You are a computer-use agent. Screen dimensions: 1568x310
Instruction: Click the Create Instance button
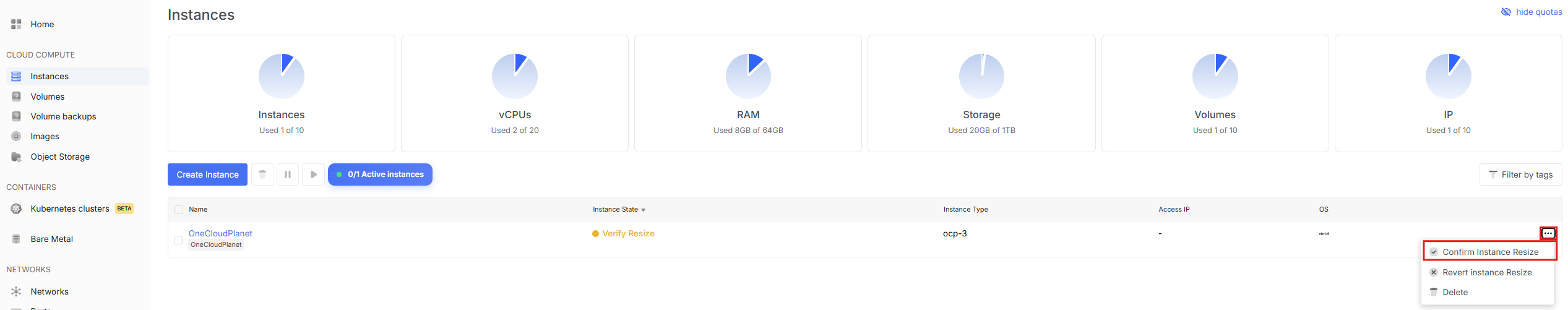[207, 174]
